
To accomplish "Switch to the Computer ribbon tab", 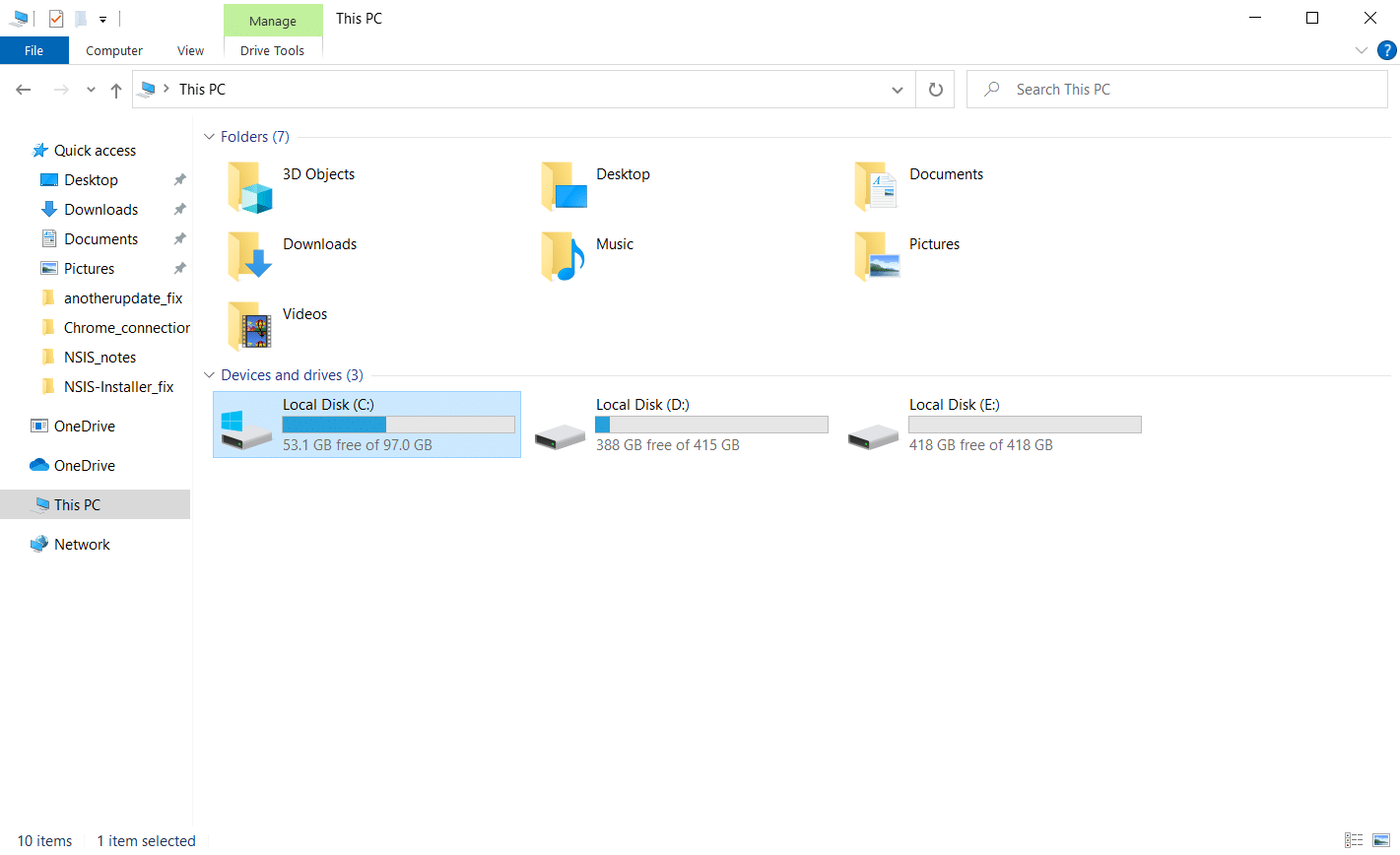I will 114,50.
